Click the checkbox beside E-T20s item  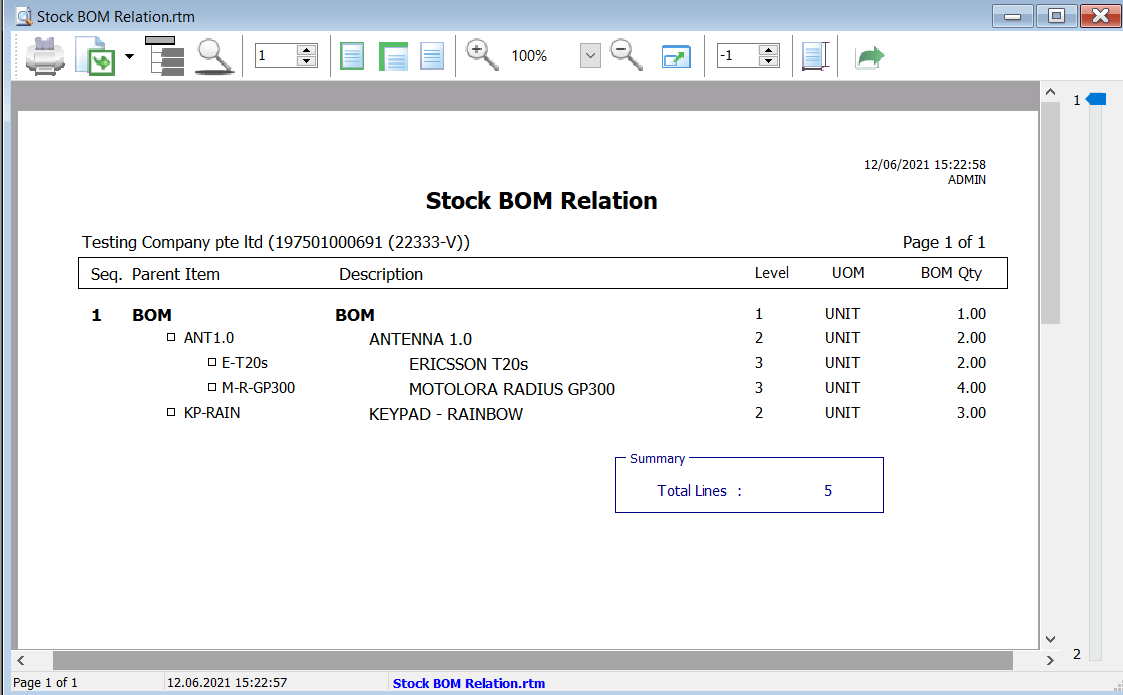213,363
